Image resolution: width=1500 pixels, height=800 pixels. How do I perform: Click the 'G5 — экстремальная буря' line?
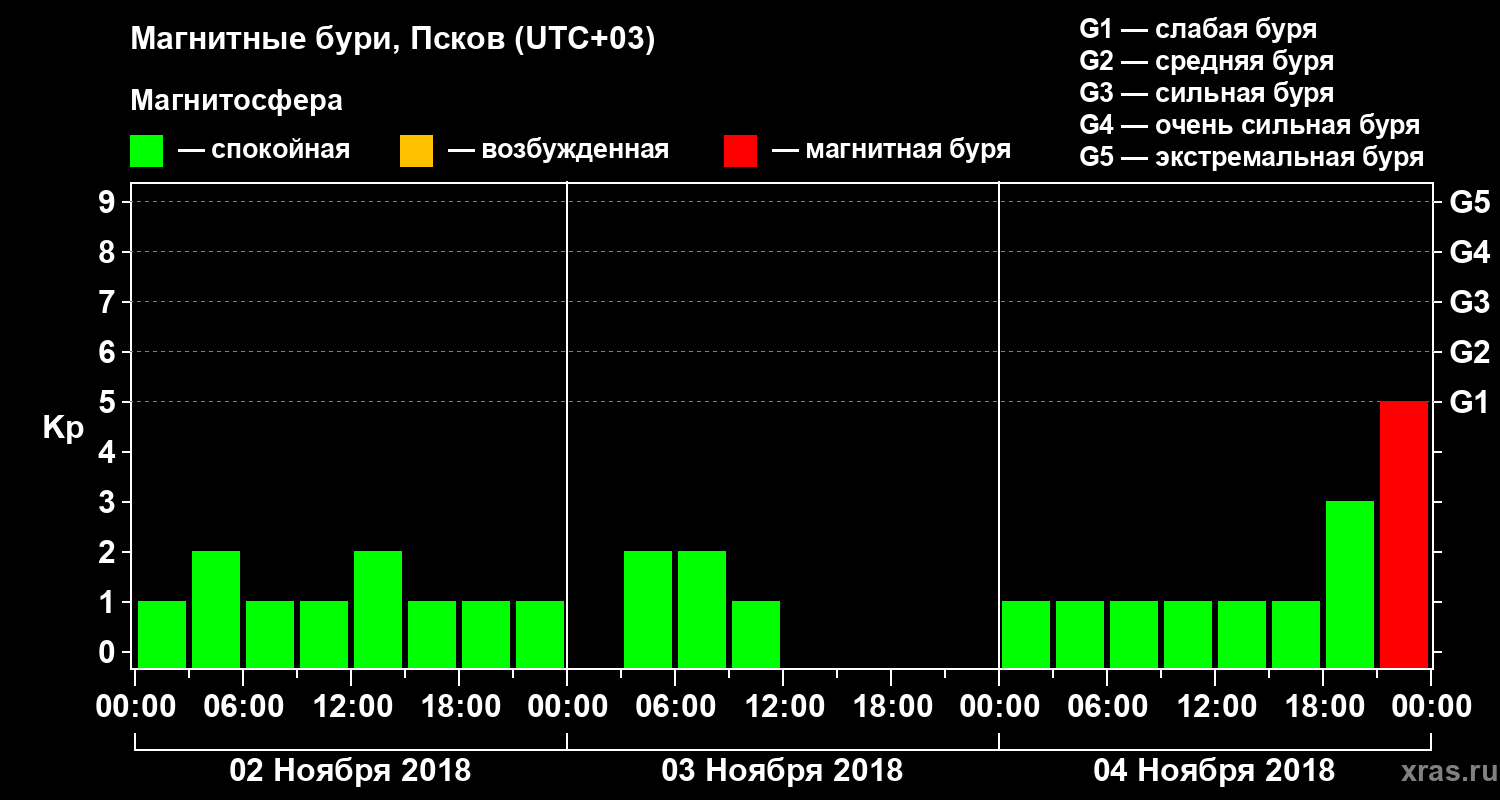coord(1252,157)
